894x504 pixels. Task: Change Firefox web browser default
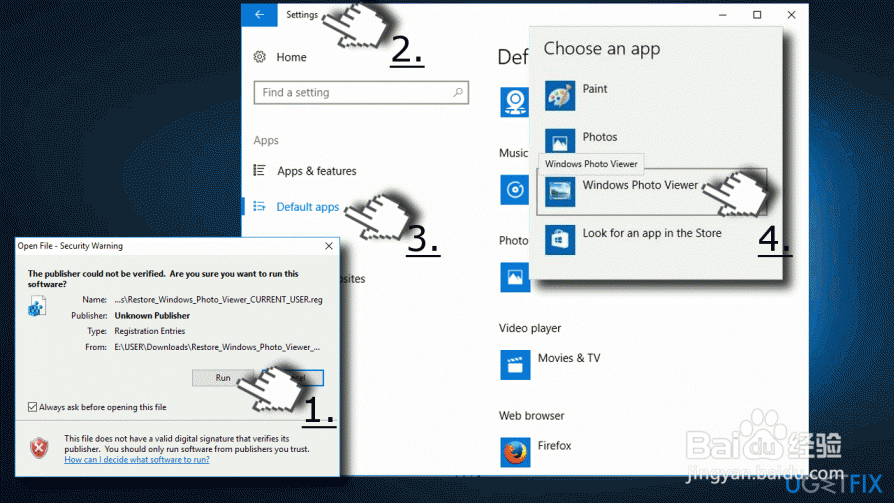click(x=554, y=445)
